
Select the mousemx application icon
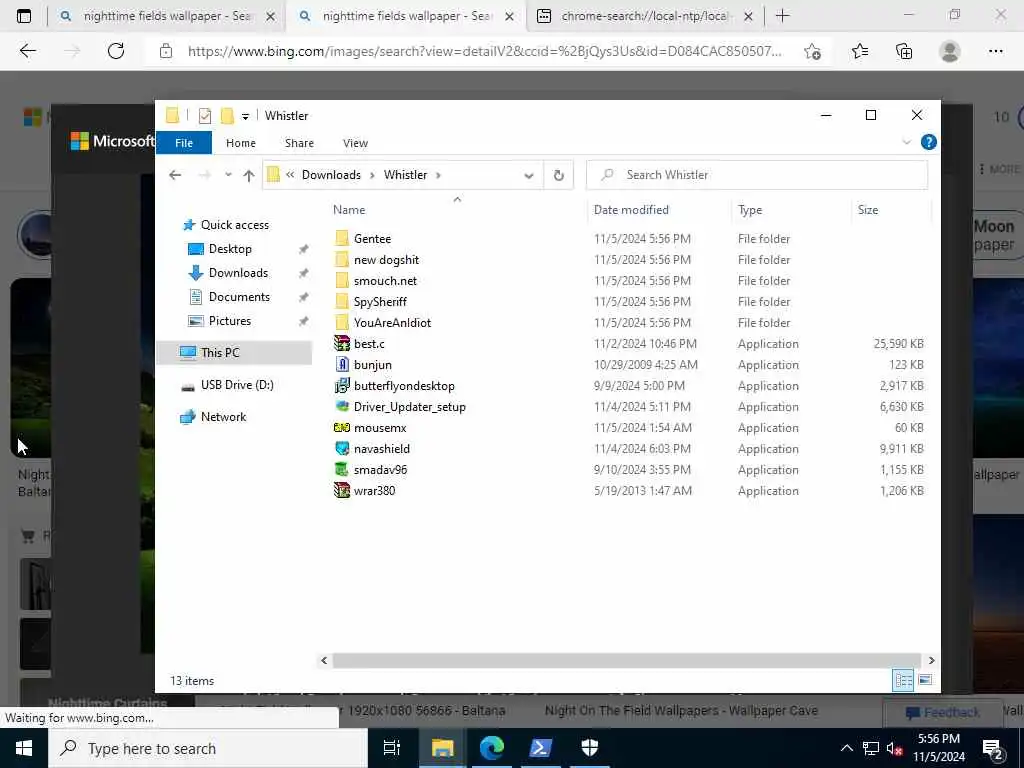[342, 428]
